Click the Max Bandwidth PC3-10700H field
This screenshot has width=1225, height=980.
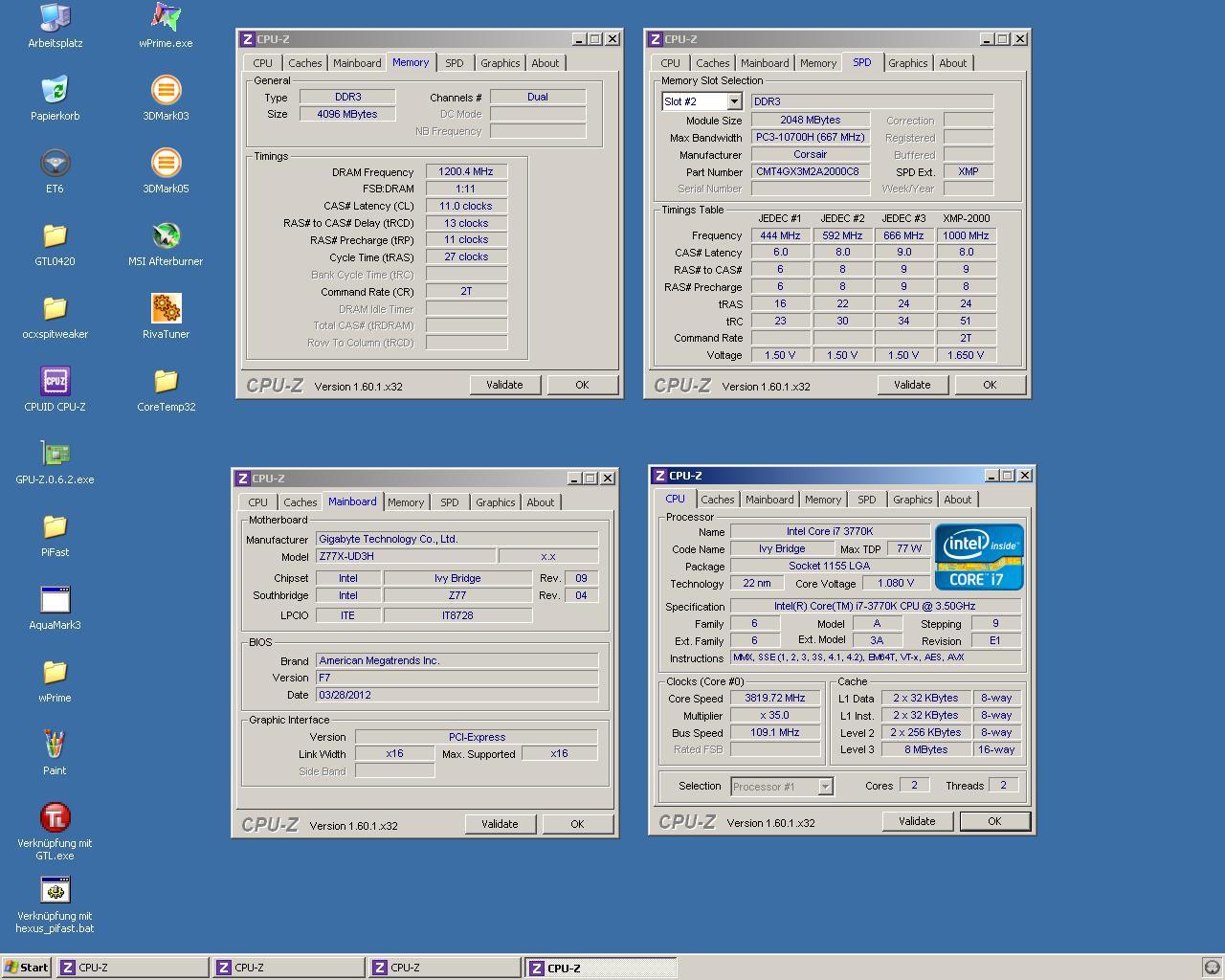(x=810, y=138)
